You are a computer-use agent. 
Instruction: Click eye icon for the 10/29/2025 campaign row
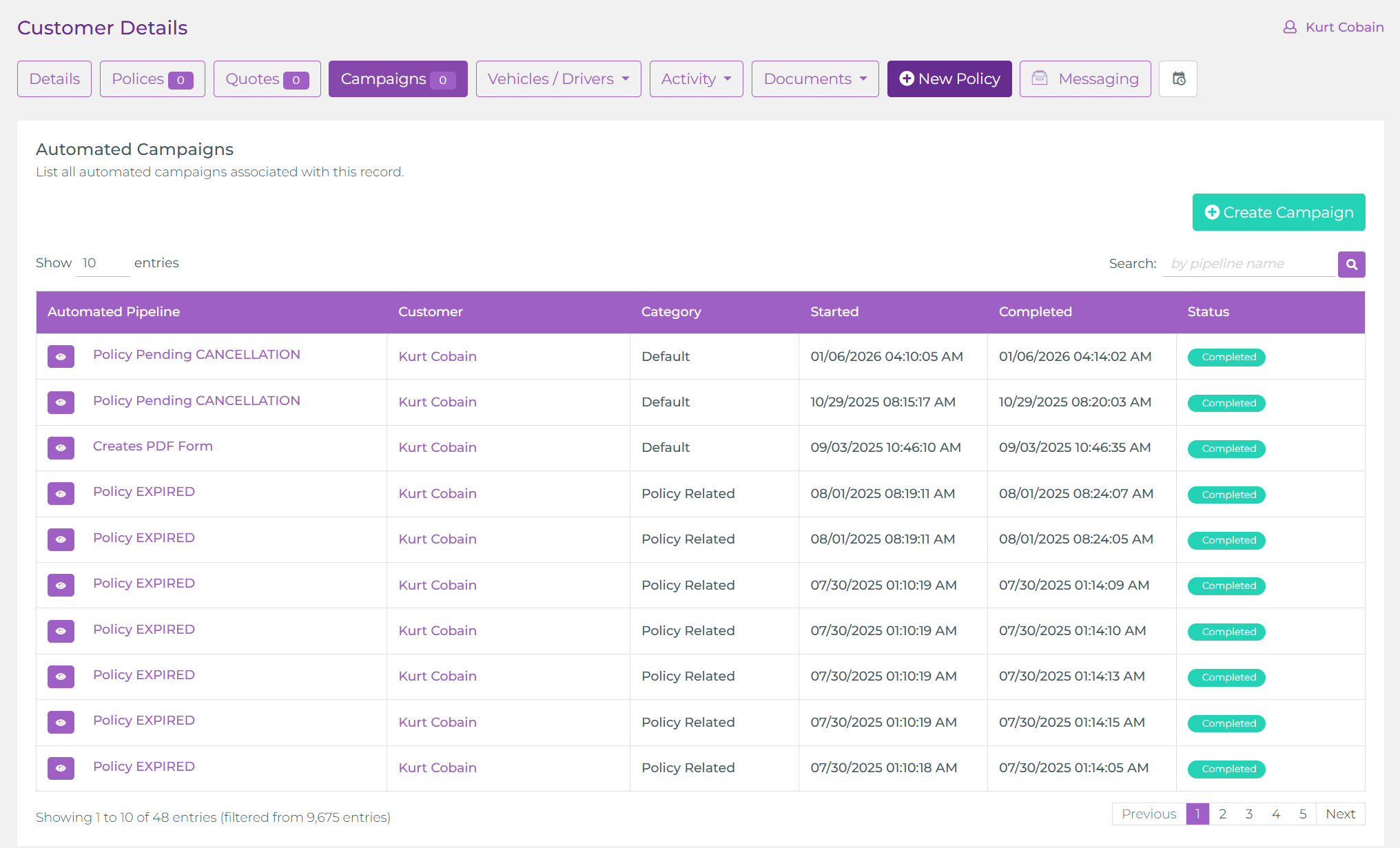click(x=61, y=402)
